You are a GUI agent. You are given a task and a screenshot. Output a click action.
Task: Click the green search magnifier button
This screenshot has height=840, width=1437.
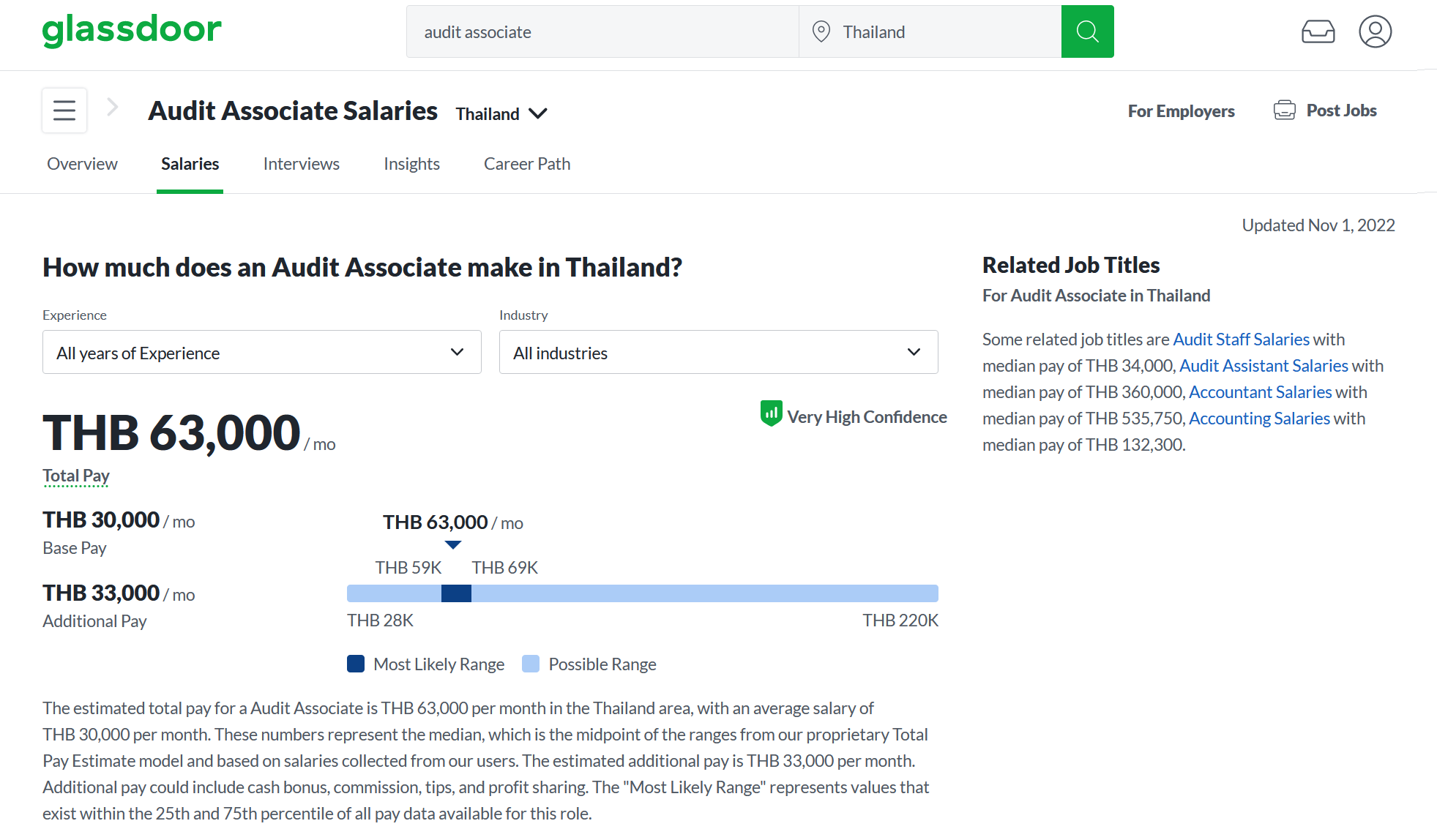(x=1087, y=31)
